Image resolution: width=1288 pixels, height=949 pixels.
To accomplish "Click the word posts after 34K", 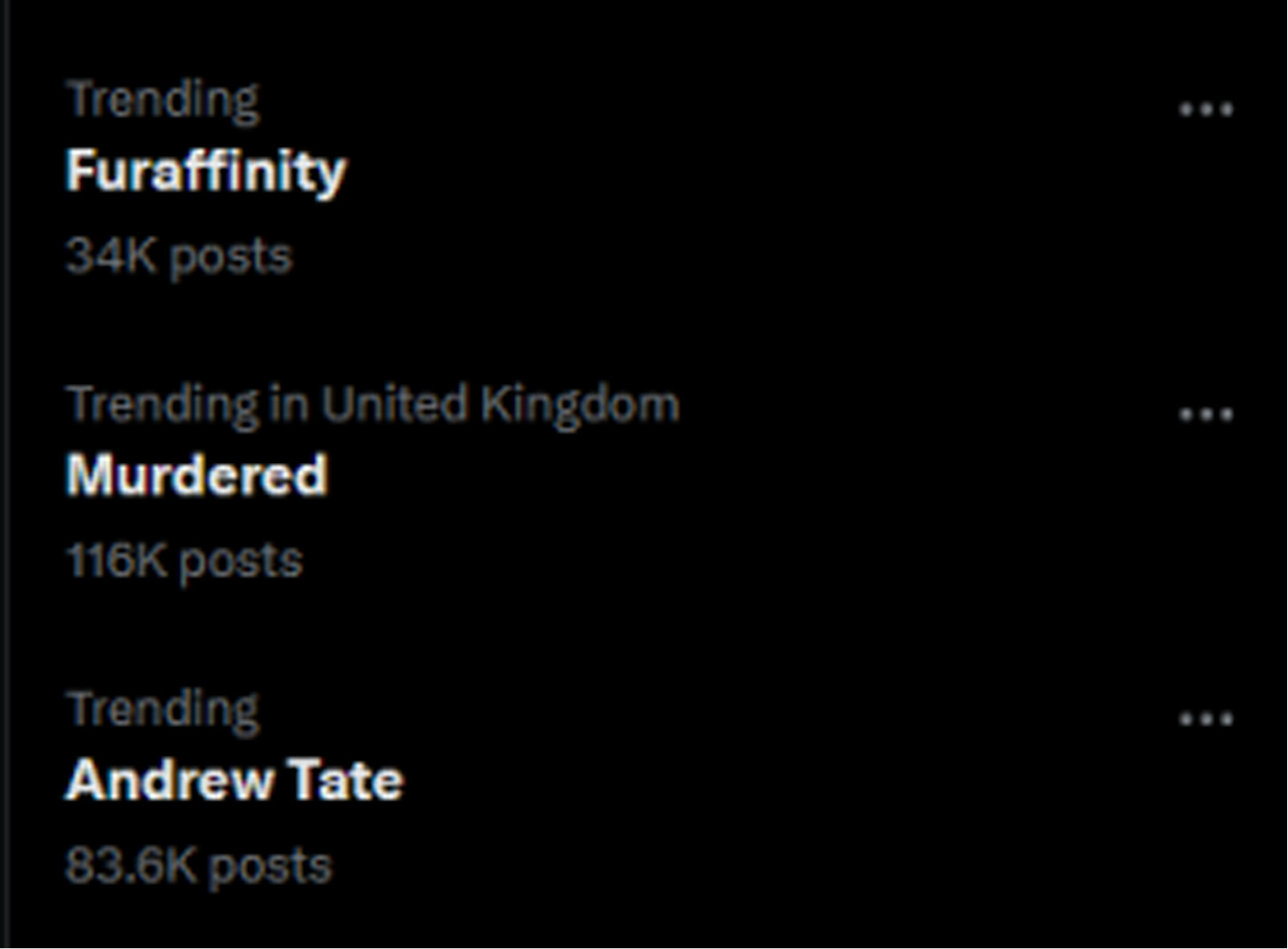I will [230, 257].
